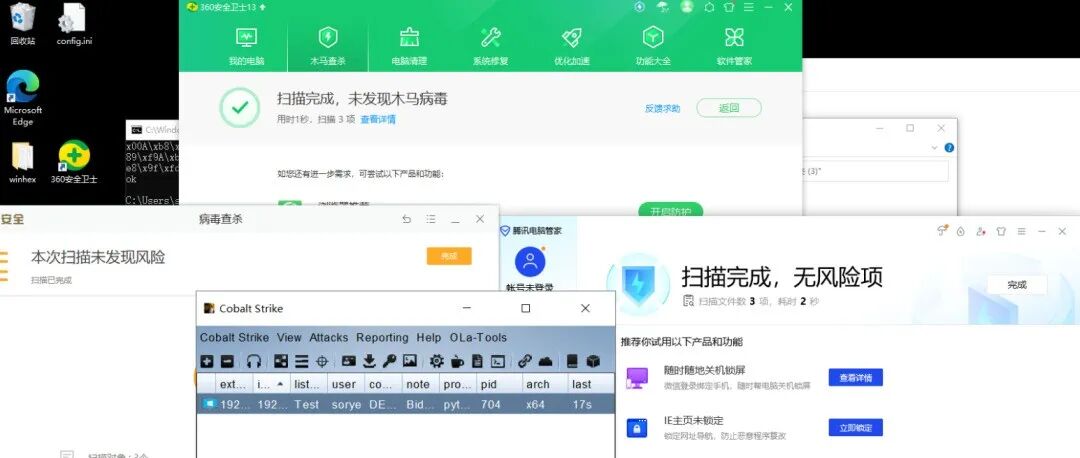1080x458 pixels.
Task: Open screenshots via the picture icon
Action: [x=410, y=361]
